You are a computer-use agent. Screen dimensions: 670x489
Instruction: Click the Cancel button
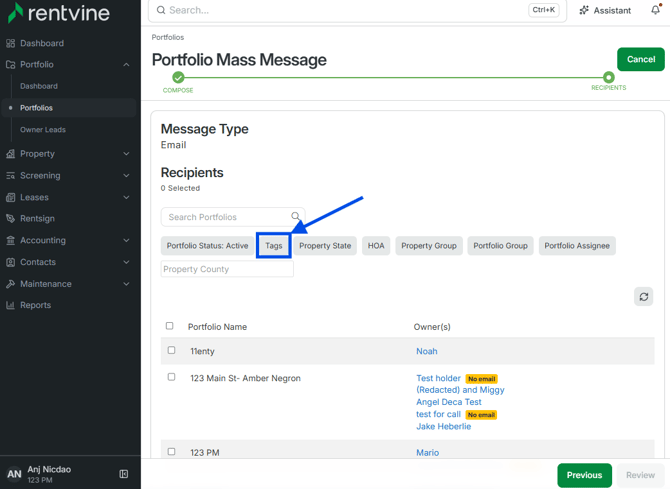pyautogui.click(x=641, y=59)
